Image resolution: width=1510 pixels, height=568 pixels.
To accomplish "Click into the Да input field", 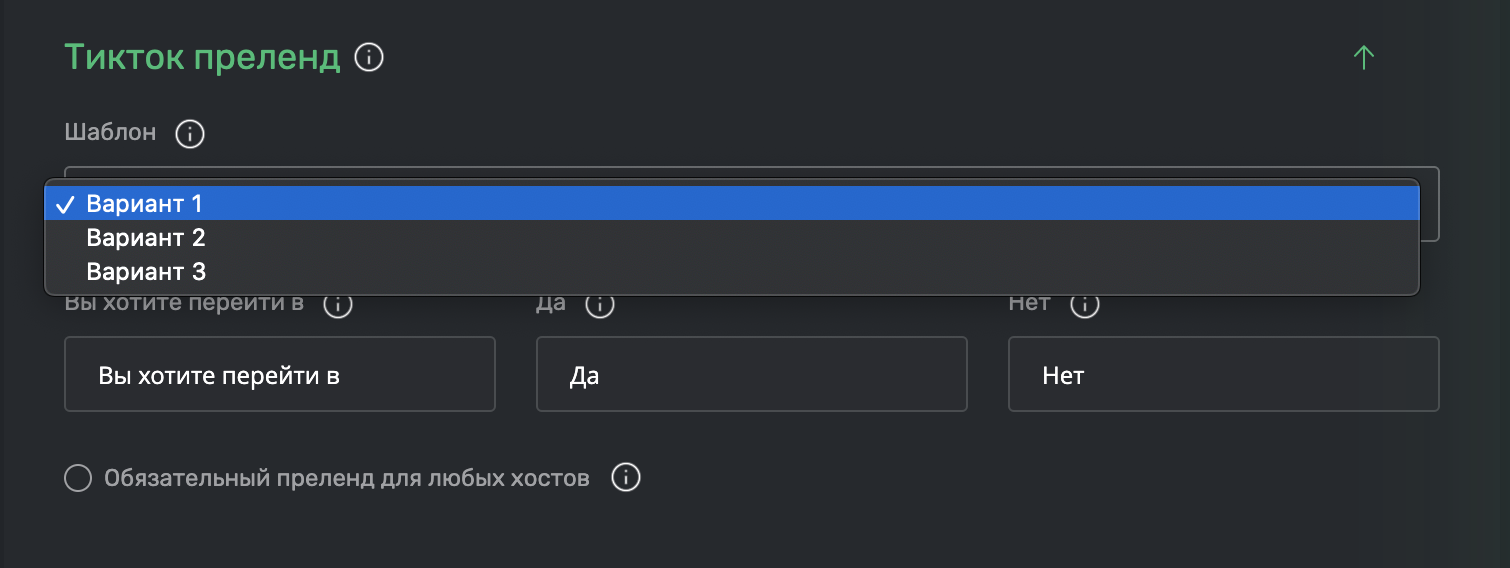I will point(752,374).
